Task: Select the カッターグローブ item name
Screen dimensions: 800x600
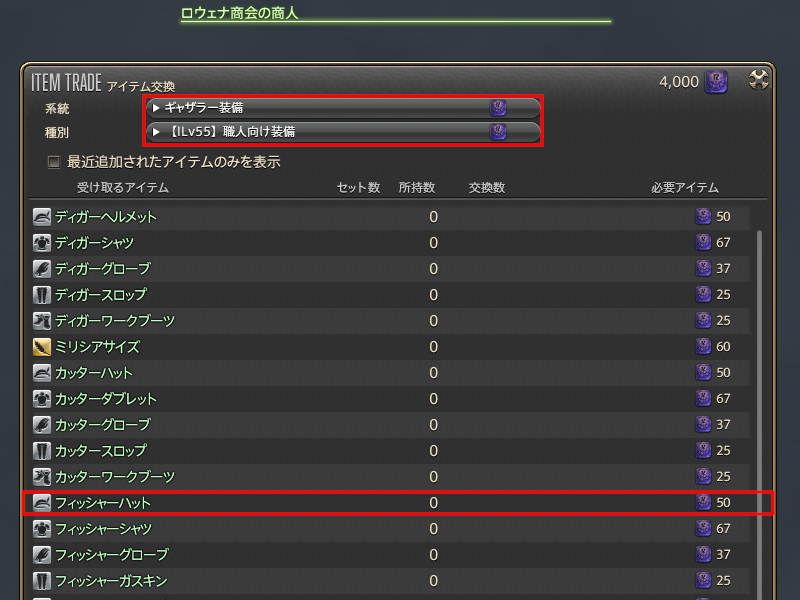Action: (x=103, y=425)
